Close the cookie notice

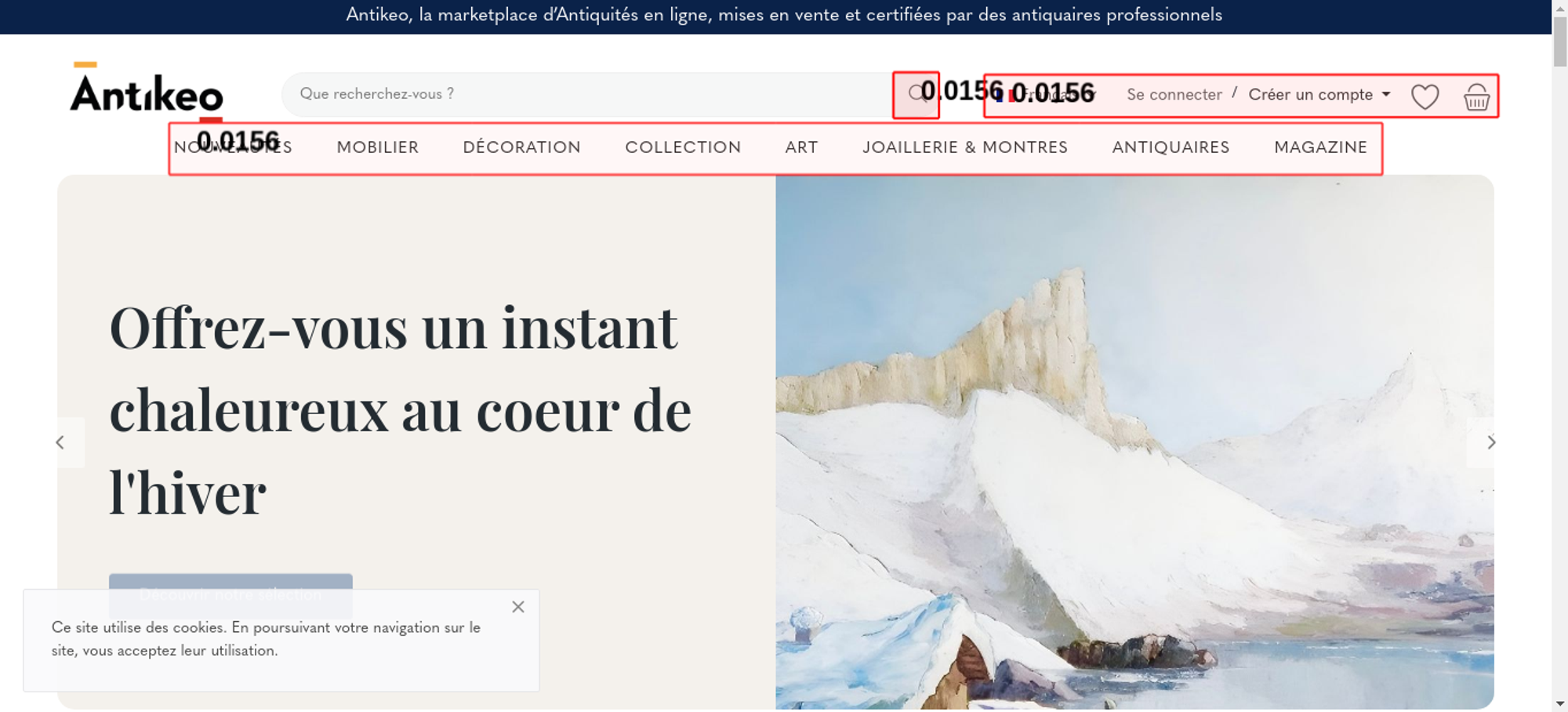[518, 607]
